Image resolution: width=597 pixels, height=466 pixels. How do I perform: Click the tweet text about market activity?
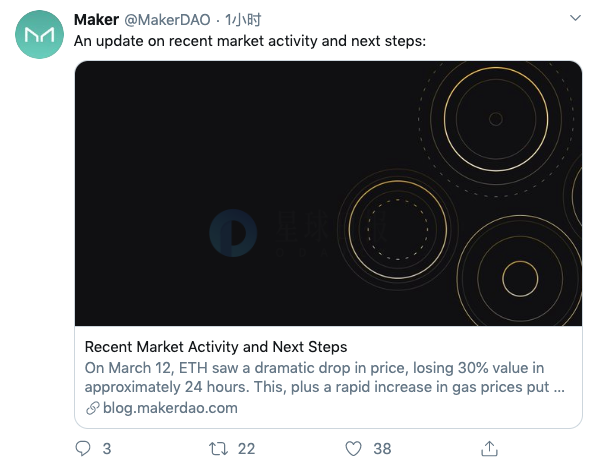pyautogui.click(x=250, y=41)
